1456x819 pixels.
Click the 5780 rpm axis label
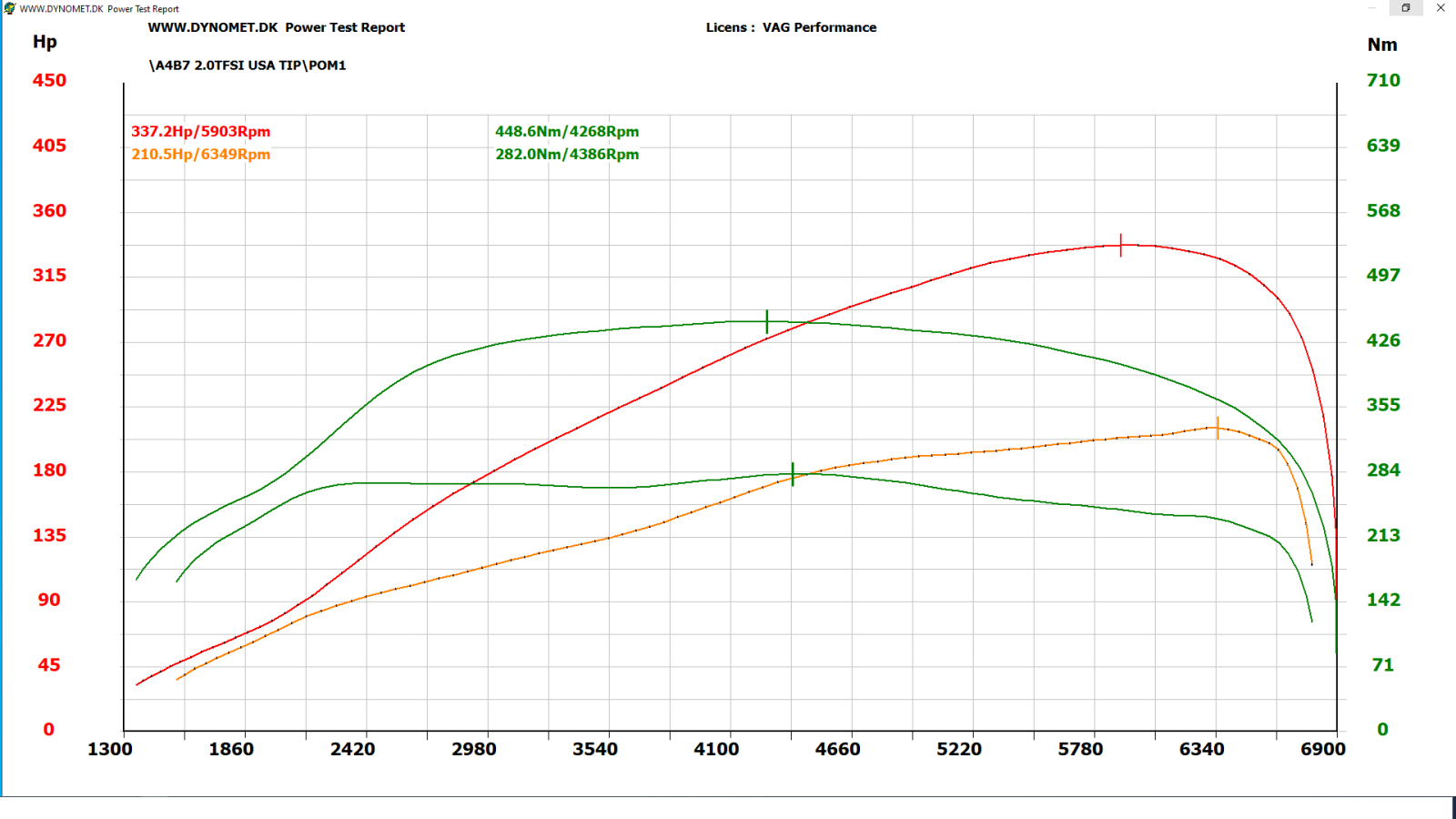tap(1080, 749)
